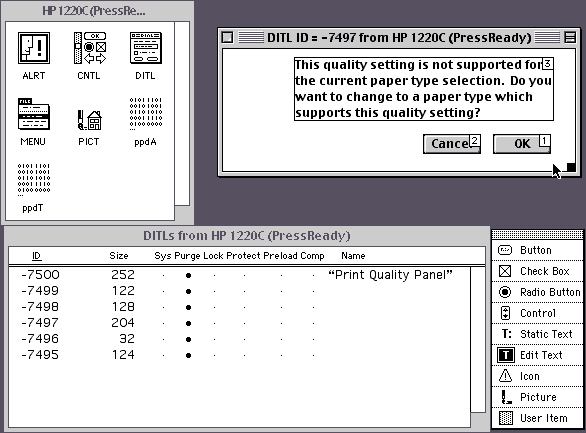The image size is (586, 433).
Task: Select the Edit Text palette item
Action: tap(537, 355)
